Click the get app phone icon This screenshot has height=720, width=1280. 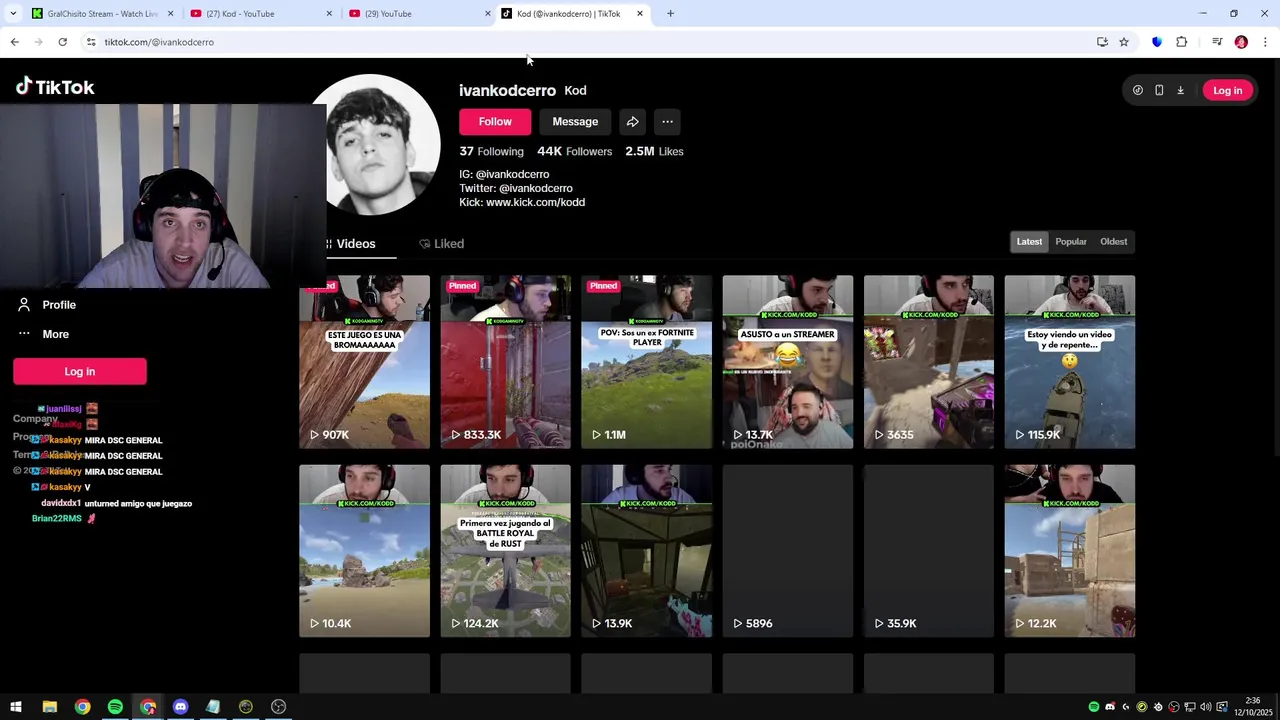click(1159, 90)
